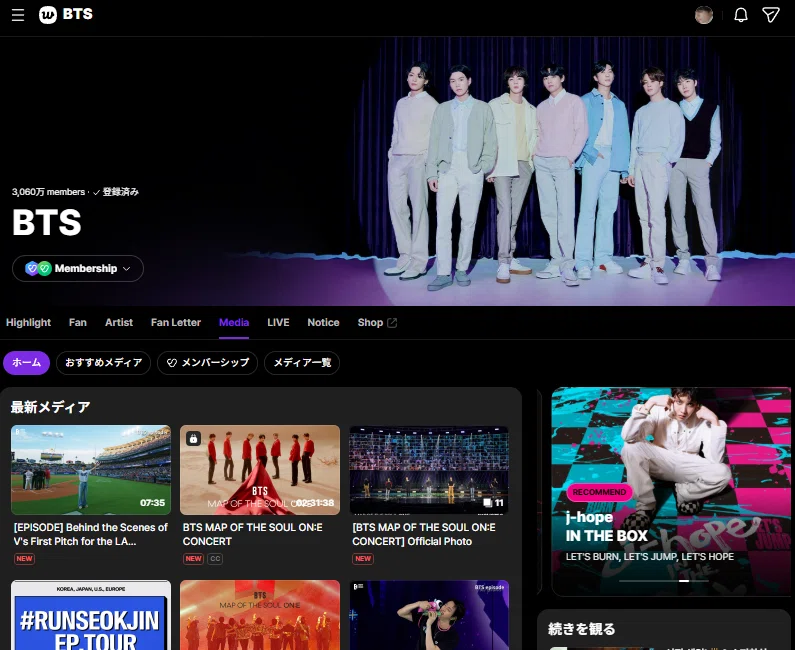
Task: Click the banner carousel page indicator
Action: [664, 581]
